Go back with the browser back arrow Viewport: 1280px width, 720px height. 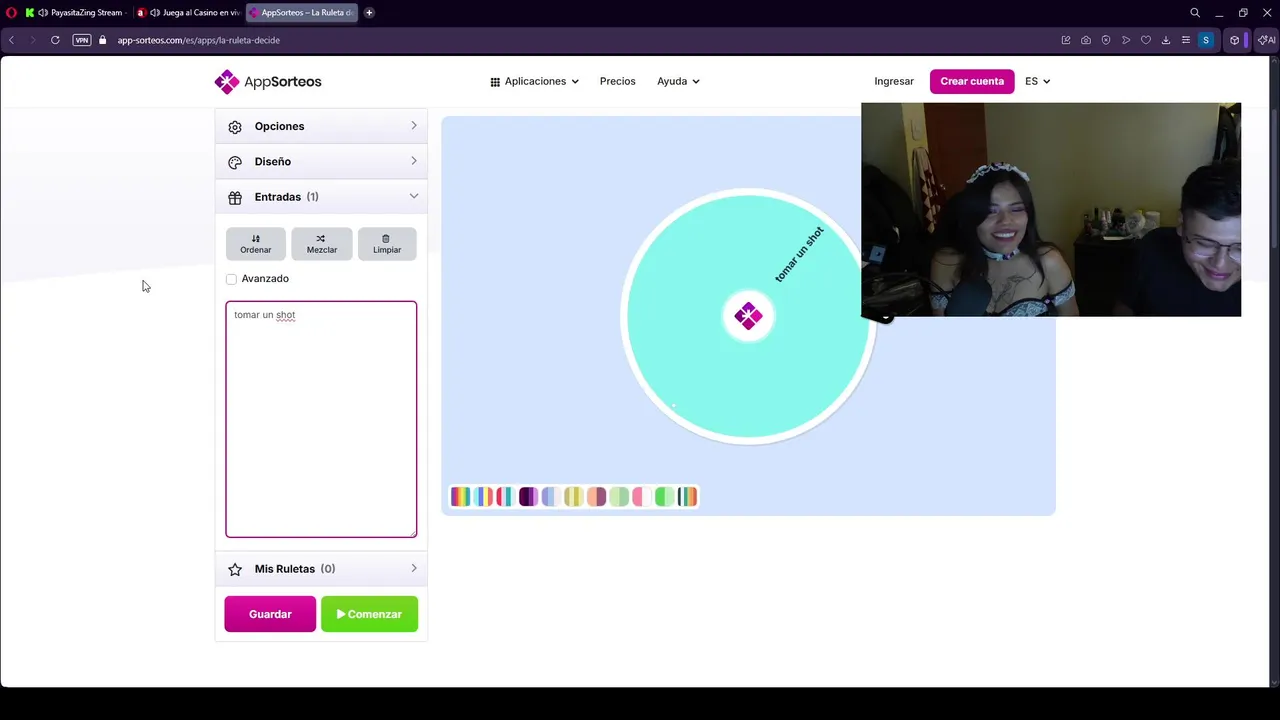[11, 40]
